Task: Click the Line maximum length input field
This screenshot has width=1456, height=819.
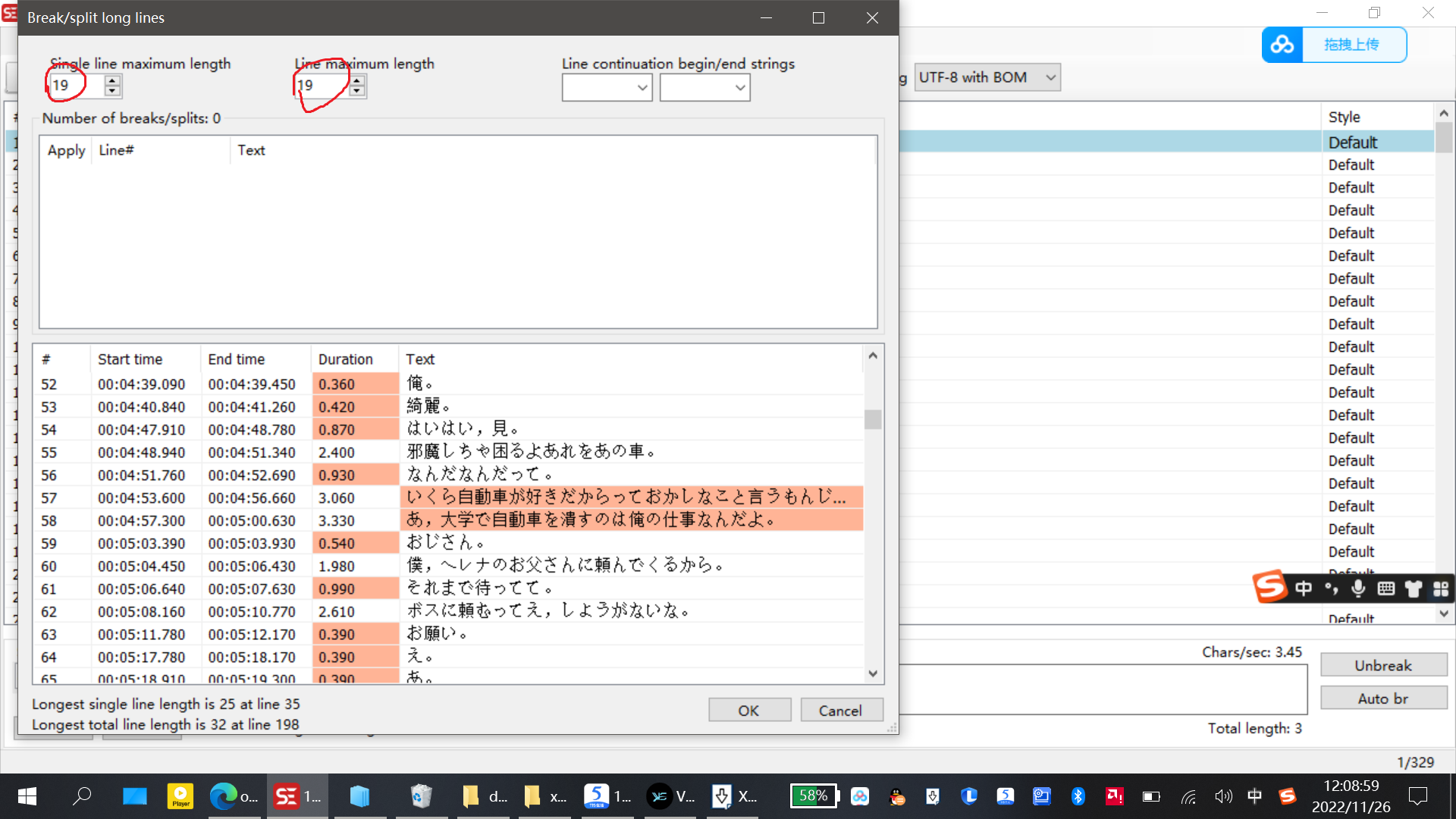Action: coord(322,86)
